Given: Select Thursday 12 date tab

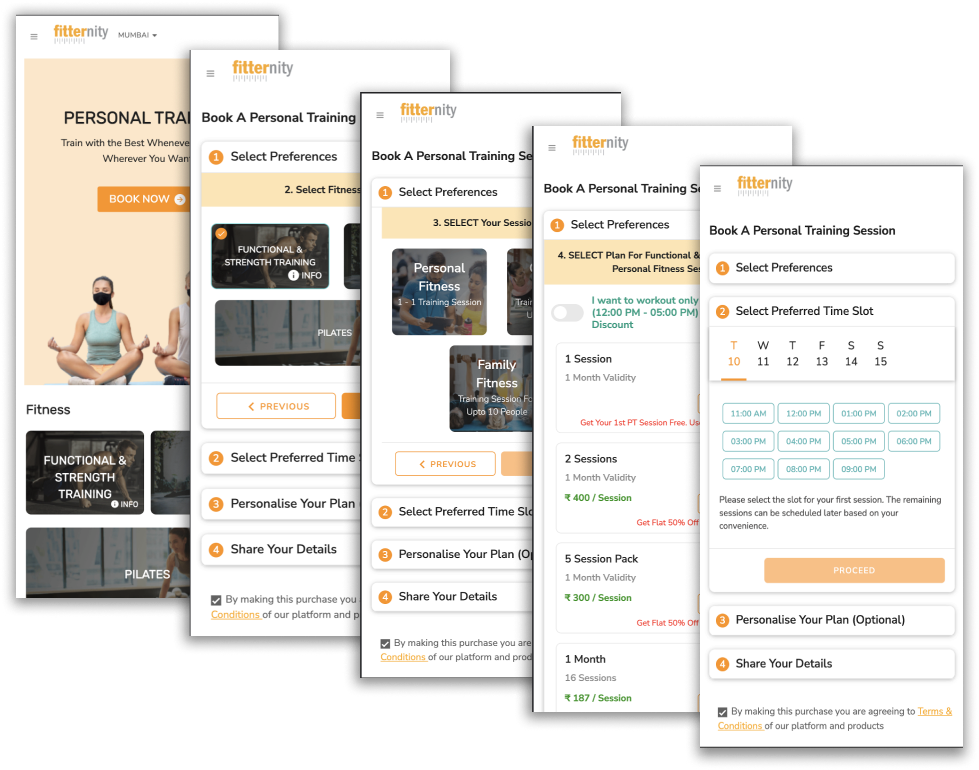Looking at the screenshot, I should click(x=792, y=354).
